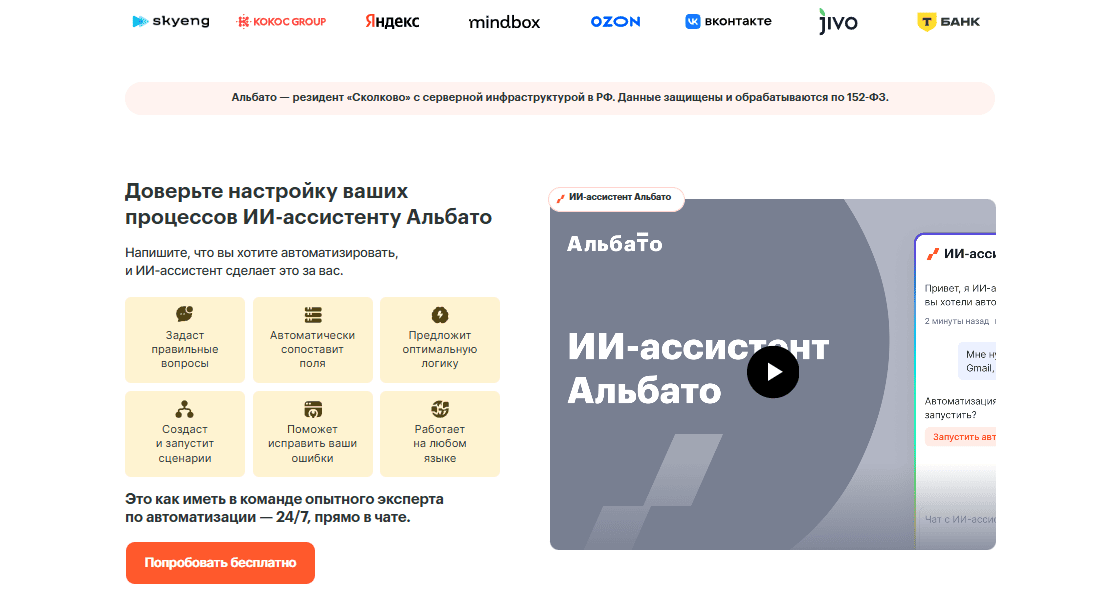The height and width of the screenshot is (600, 1100).
Task: Click the Skolkovo resident notice banner
Action: coord(560,98)
